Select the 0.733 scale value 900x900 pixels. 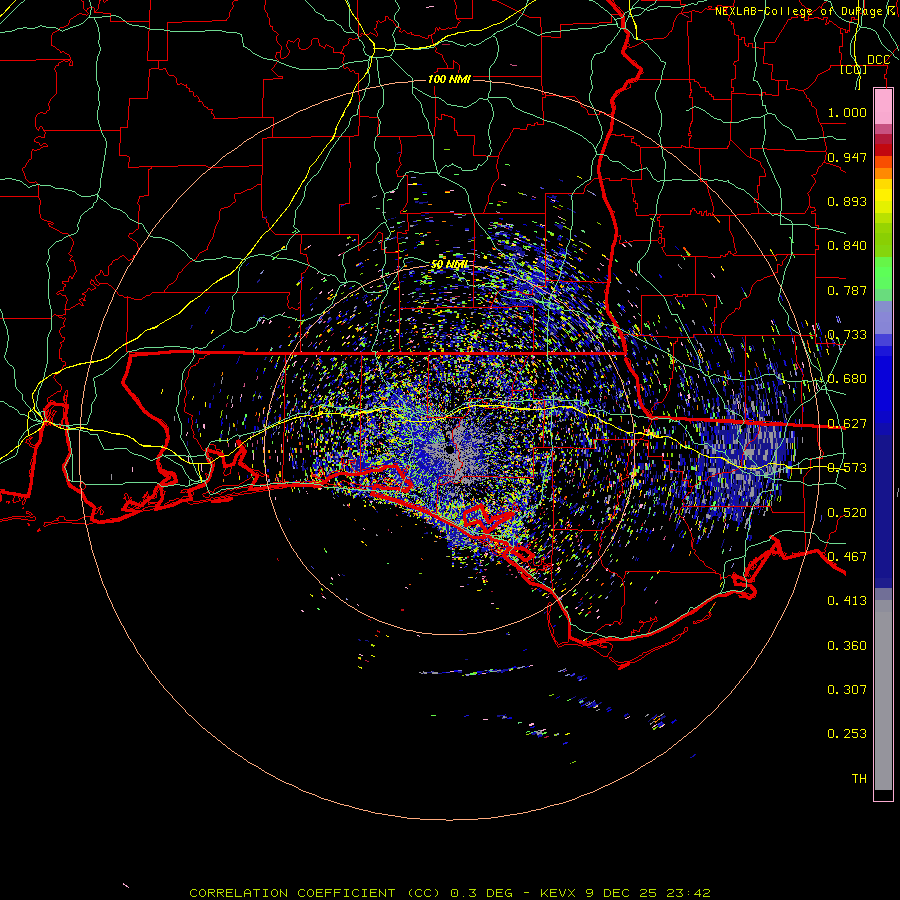pos(847,335)
